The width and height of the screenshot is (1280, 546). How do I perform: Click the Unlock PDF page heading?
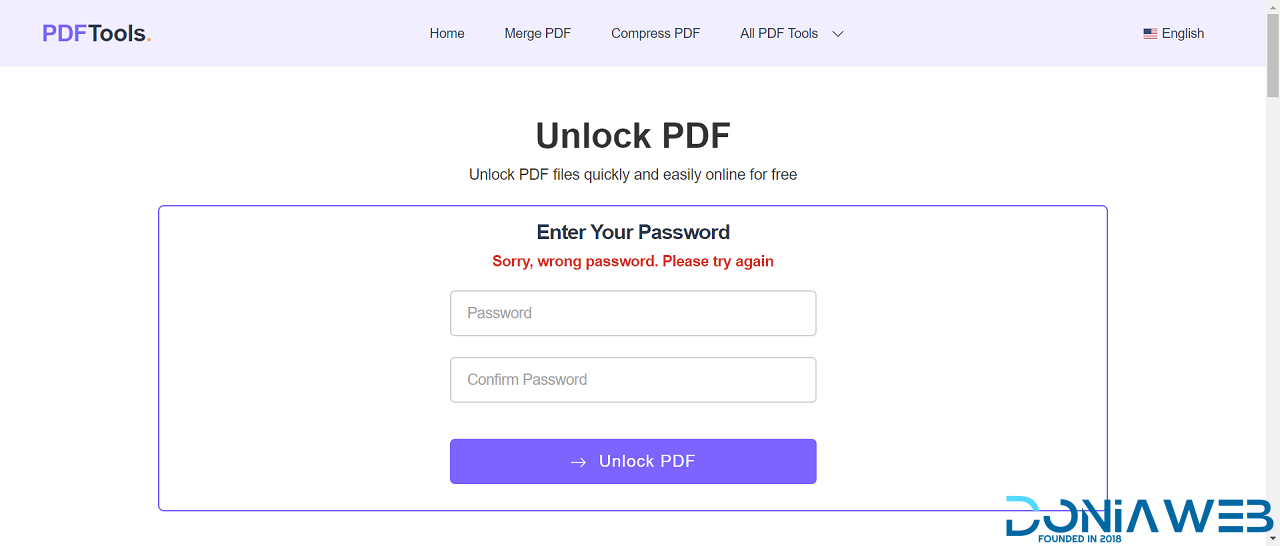[x=633, y=135]
